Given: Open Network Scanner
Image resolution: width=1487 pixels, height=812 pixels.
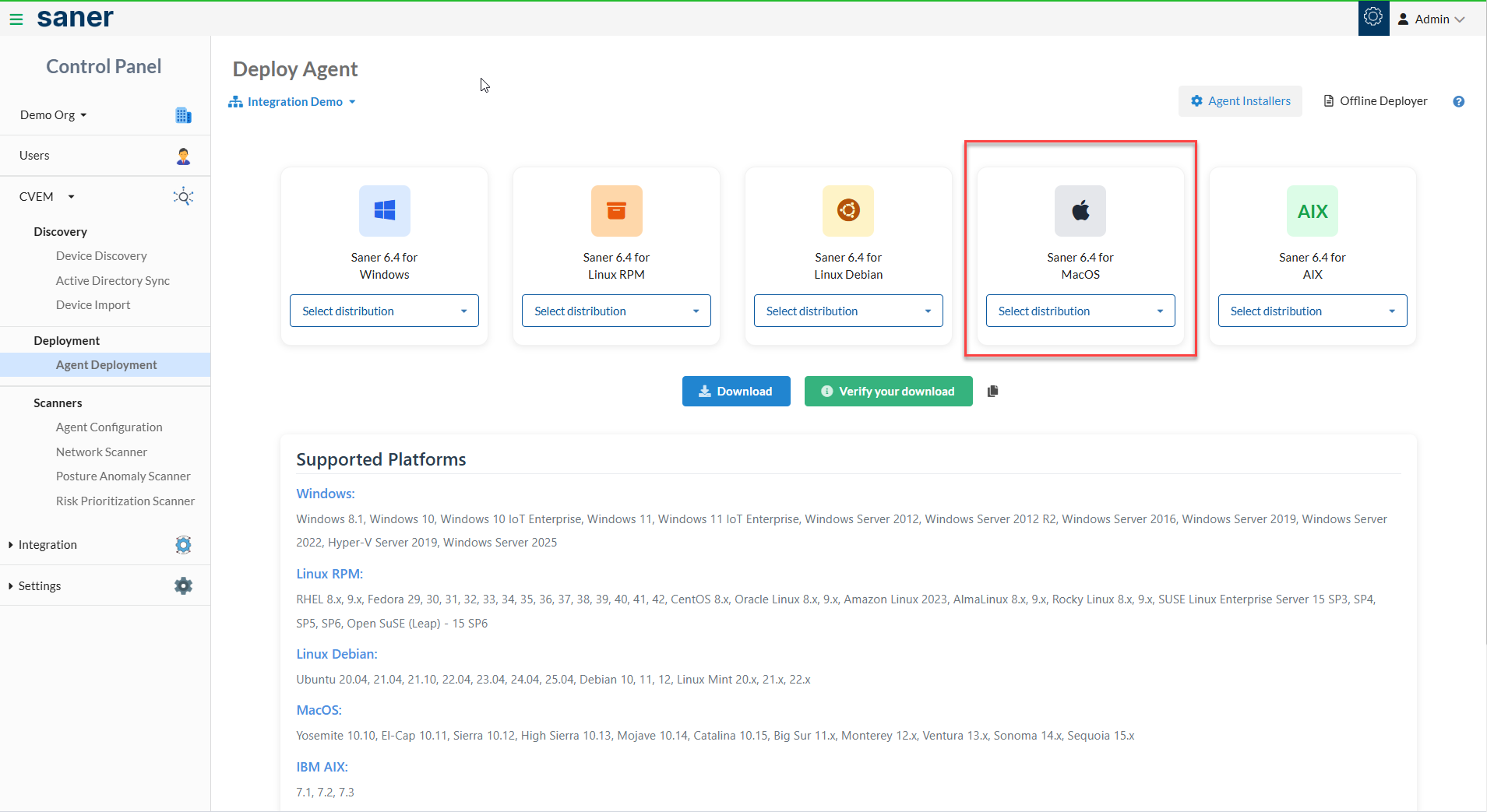Looking at the screenshot, I should 101,452.
